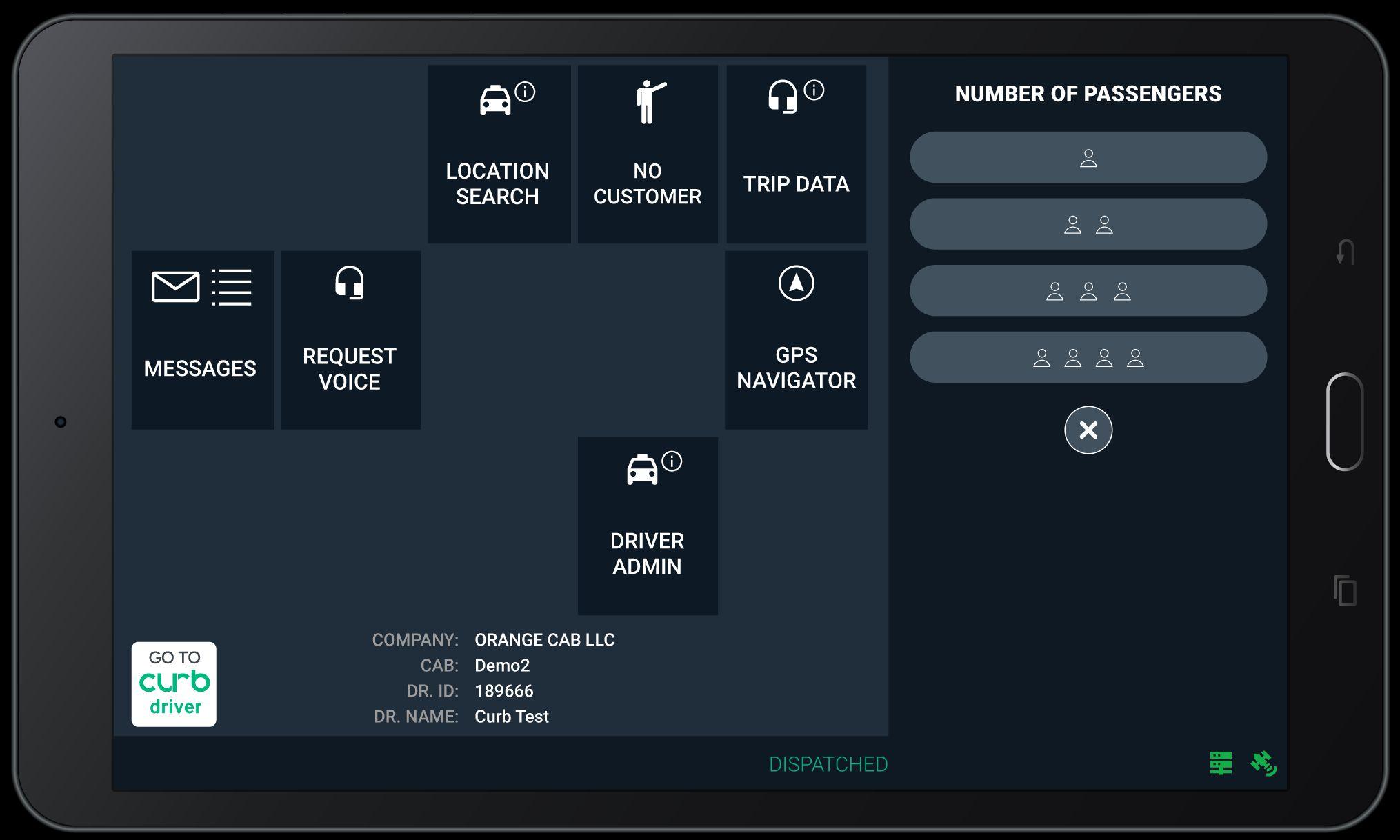The image size is (1400, 840).
Task: Click the DISPATCHED status label
Action: click(x=828, y=764)
